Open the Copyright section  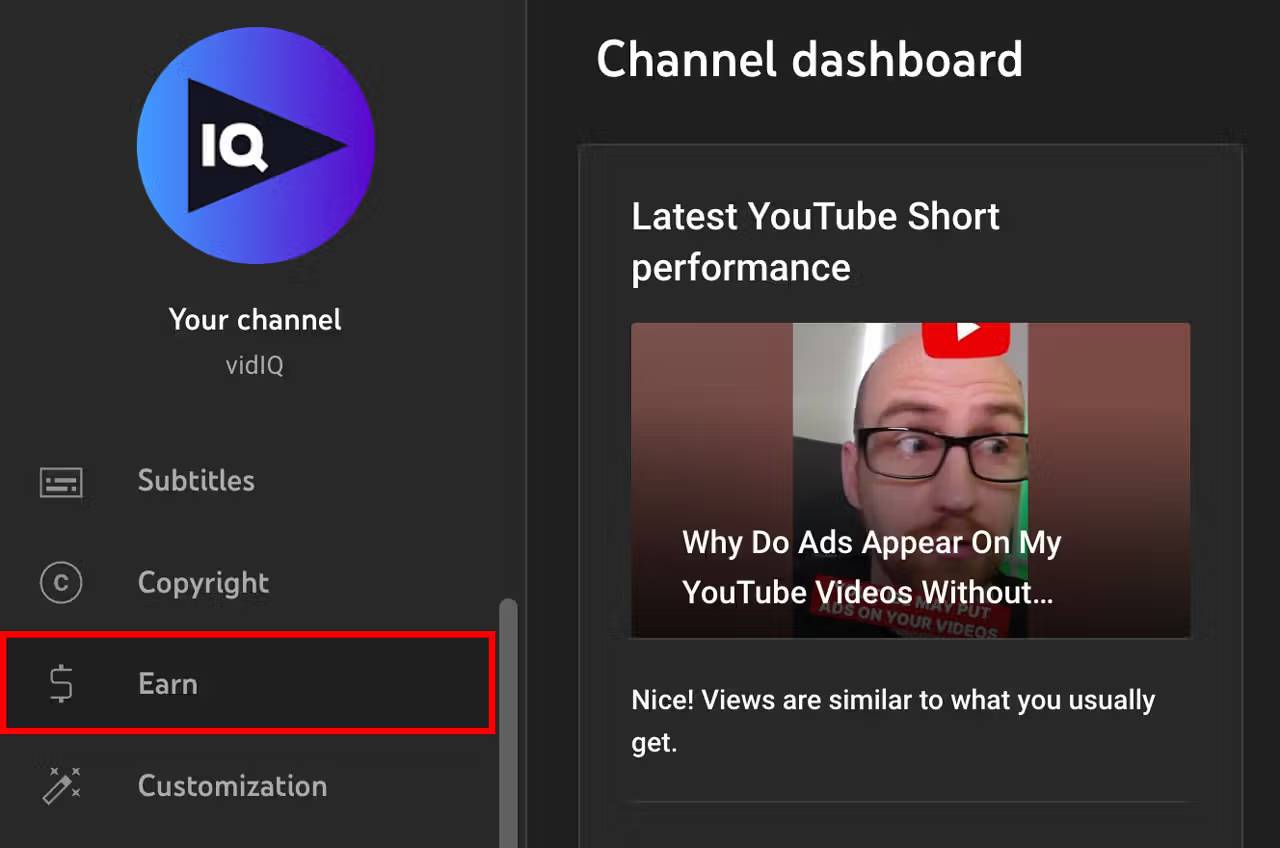(203, 583)
